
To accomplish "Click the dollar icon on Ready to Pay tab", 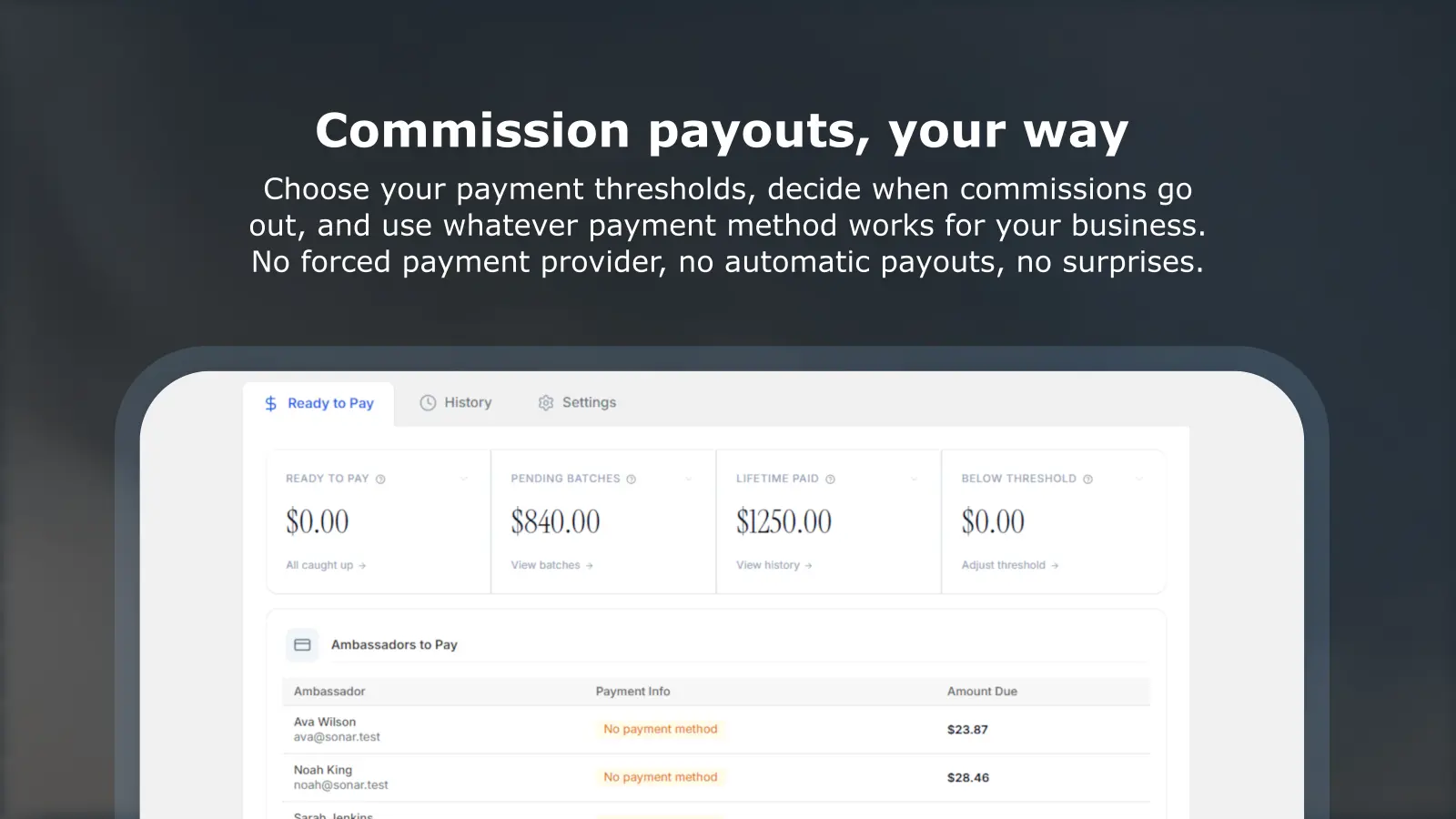I will tap(270, 403).
